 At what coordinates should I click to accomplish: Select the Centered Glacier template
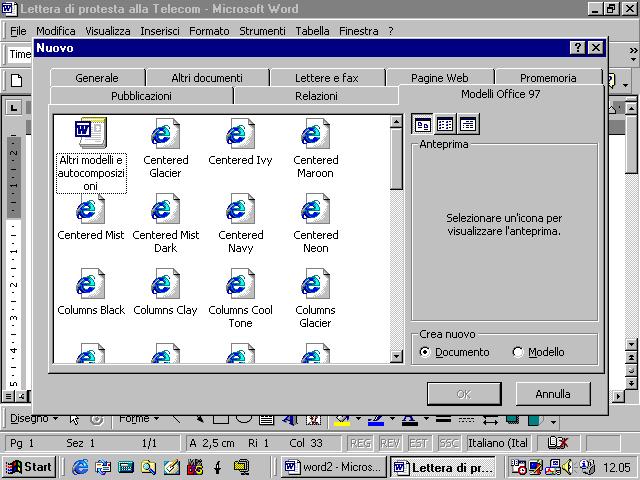pos(165,149)
